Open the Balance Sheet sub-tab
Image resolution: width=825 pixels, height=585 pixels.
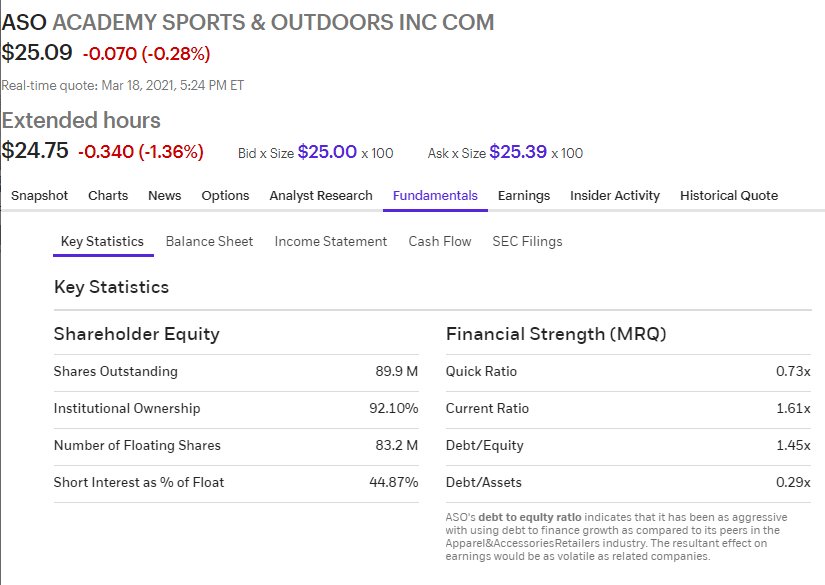point(209,241)
